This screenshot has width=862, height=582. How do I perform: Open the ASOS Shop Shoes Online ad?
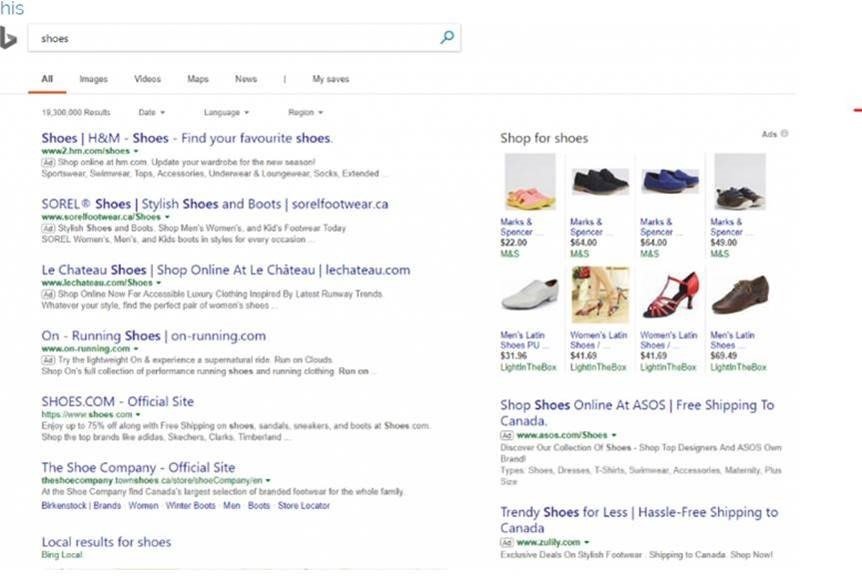637,413
